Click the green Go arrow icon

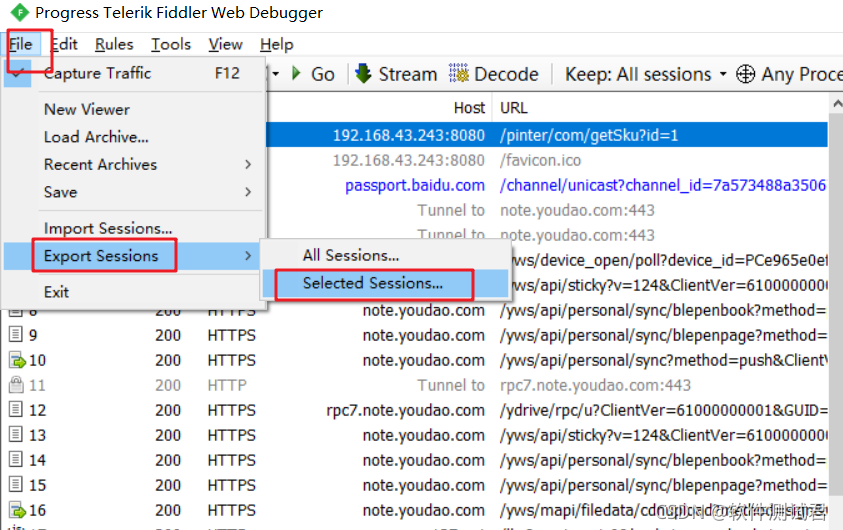click(296, 73)
